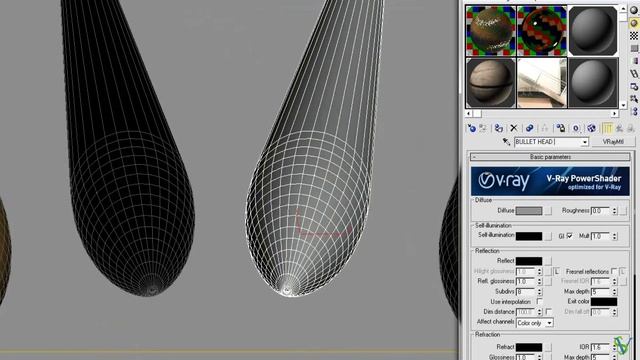The width and height of the screenshot is (640, 360).
Task: Click the Roughness value field
Action: [x=600, y=211]
